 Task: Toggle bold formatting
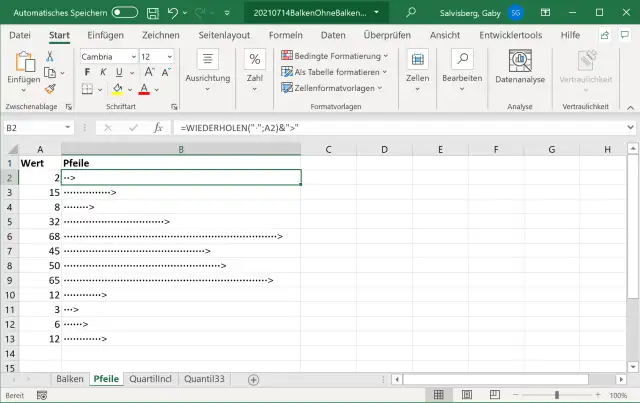coord(87,73)
